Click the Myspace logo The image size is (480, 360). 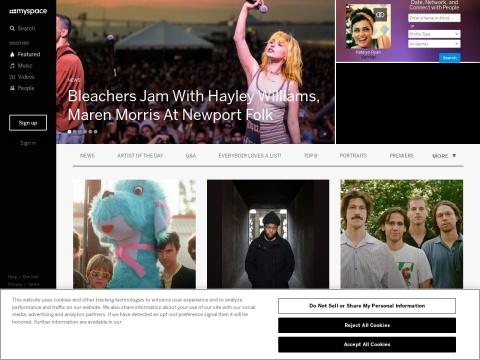point(28,11)
